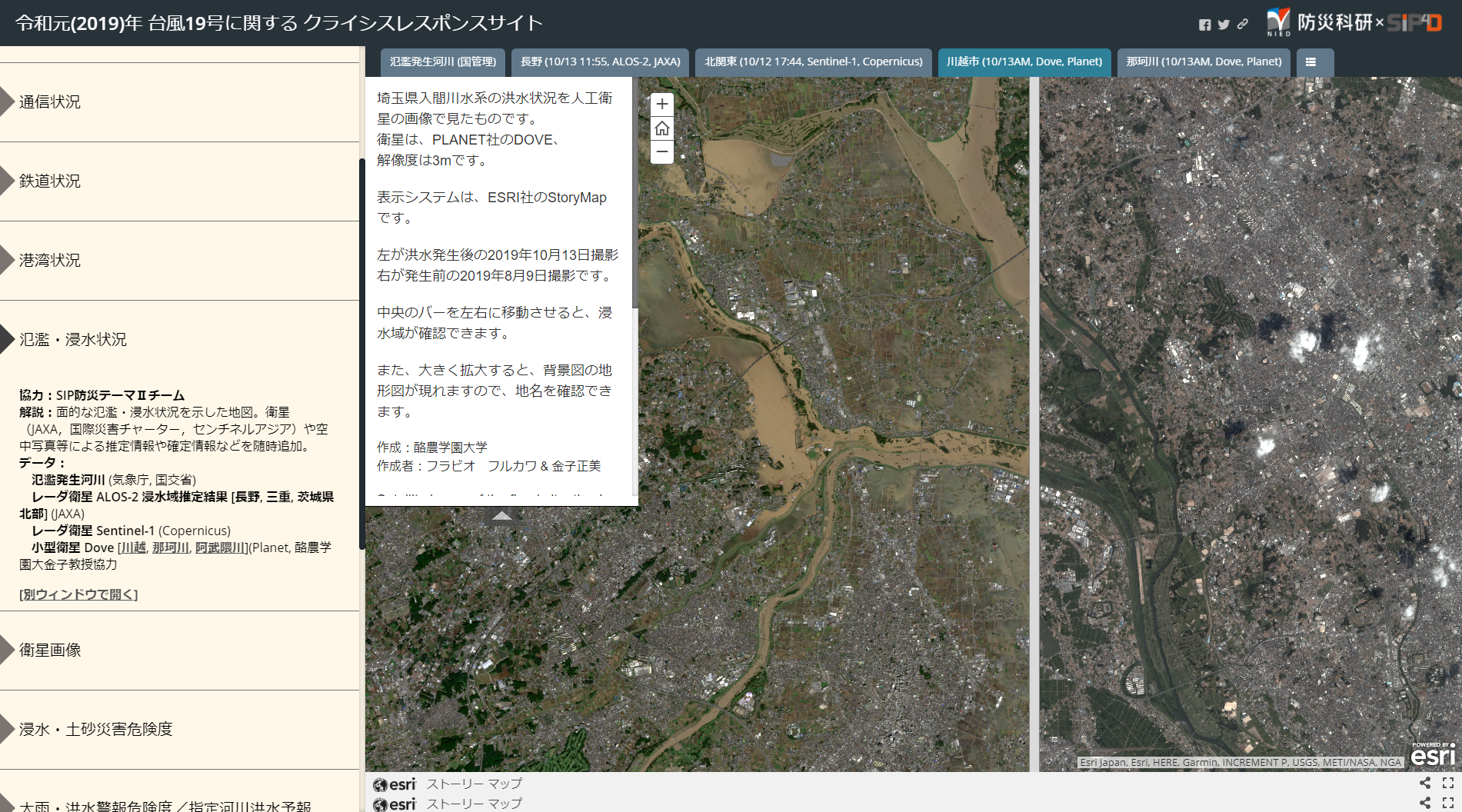The height and width of the screenshot is (812, 1462).
Task: Click the Powered by Esri logo
Action: click(x=1433, y=754)
